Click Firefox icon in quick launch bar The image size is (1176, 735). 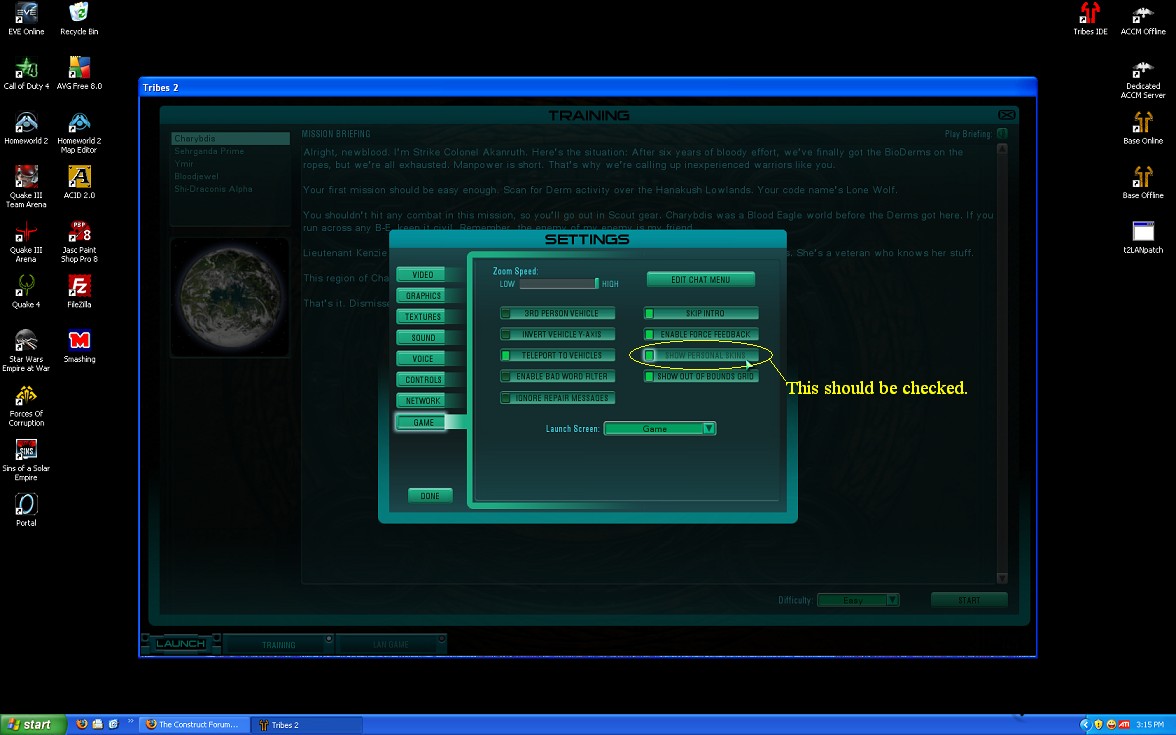pos(82,724)
